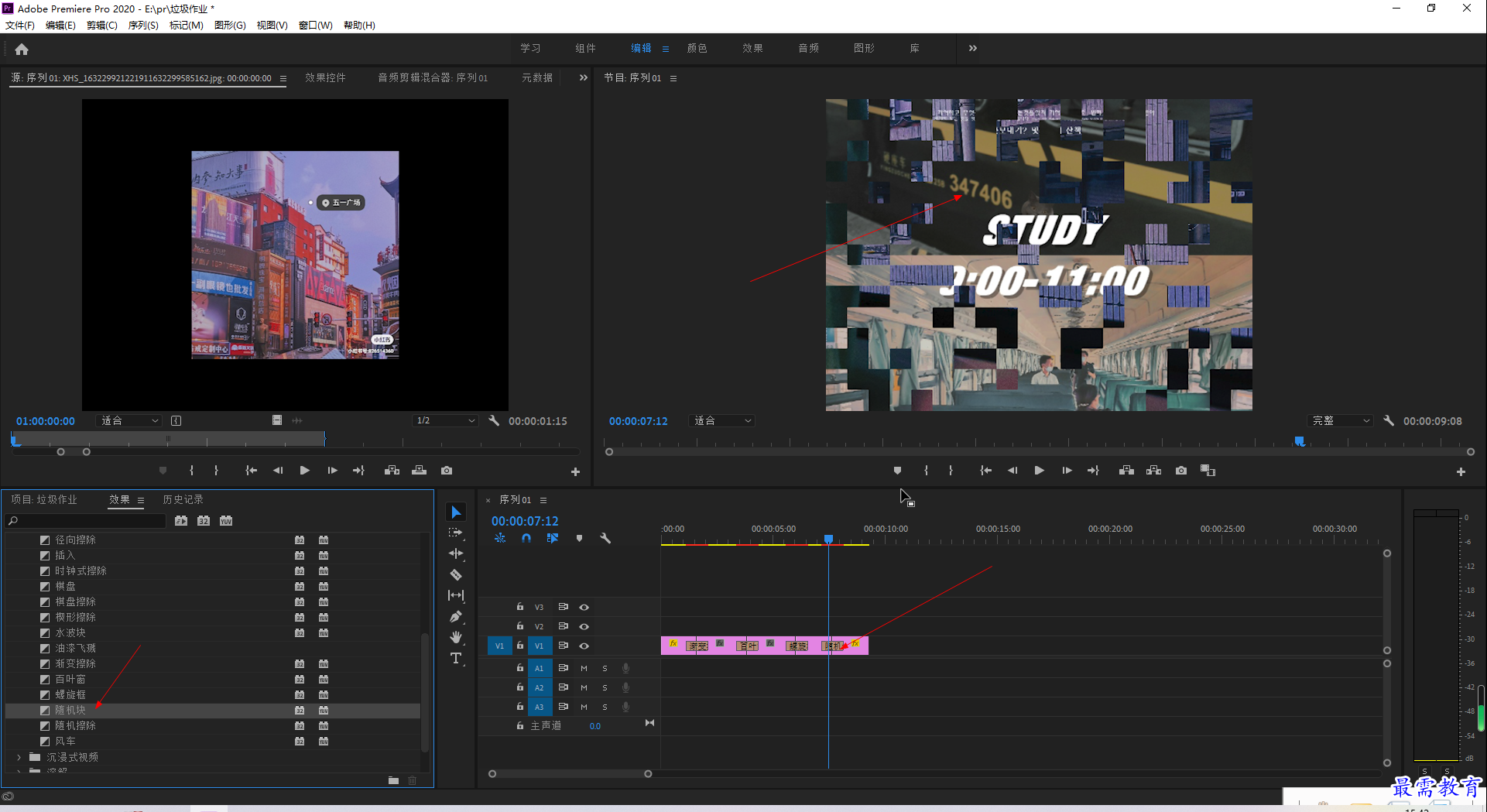This screenshot has width=1487, height=812.
Task: Click program playhead marker on scrubber
Action: [1300, 441]
